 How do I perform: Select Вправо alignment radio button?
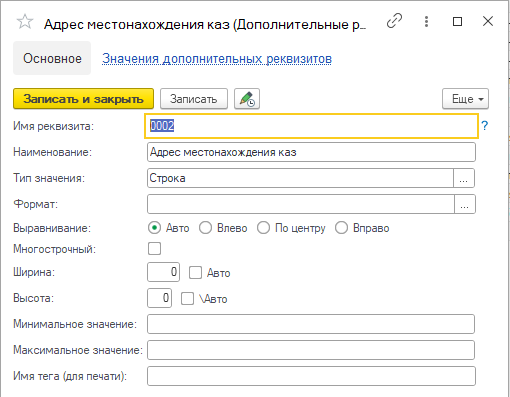pos(341,228)
